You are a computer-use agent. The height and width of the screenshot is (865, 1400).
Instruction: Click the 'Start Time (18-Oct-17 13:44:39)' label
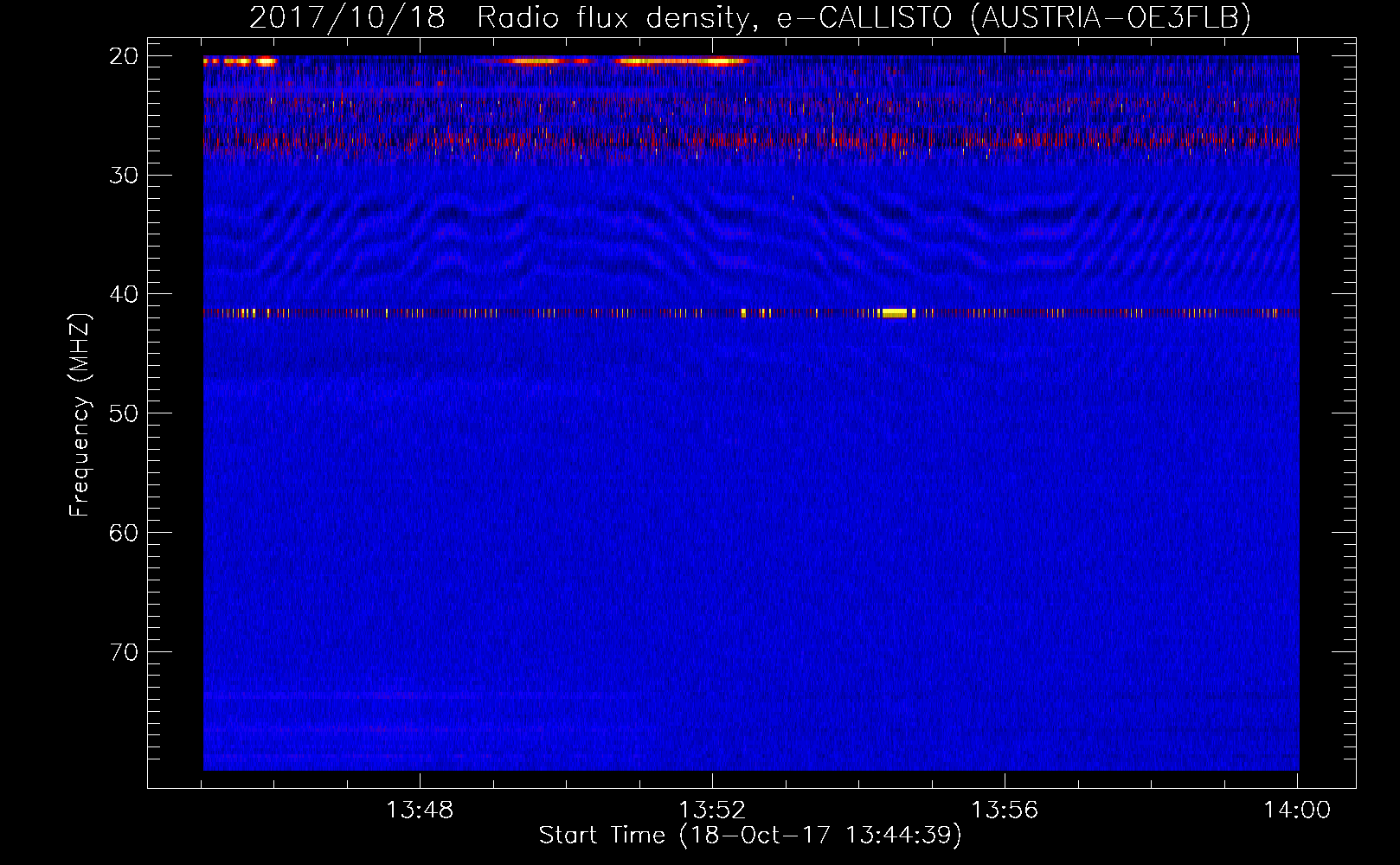[x=750, y=835]
